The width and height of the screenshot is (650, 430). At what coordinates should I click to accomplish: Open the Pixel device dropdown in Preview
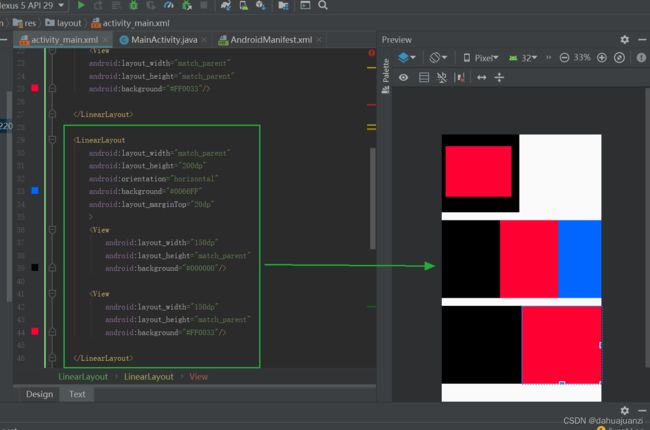tap(481, 58)
